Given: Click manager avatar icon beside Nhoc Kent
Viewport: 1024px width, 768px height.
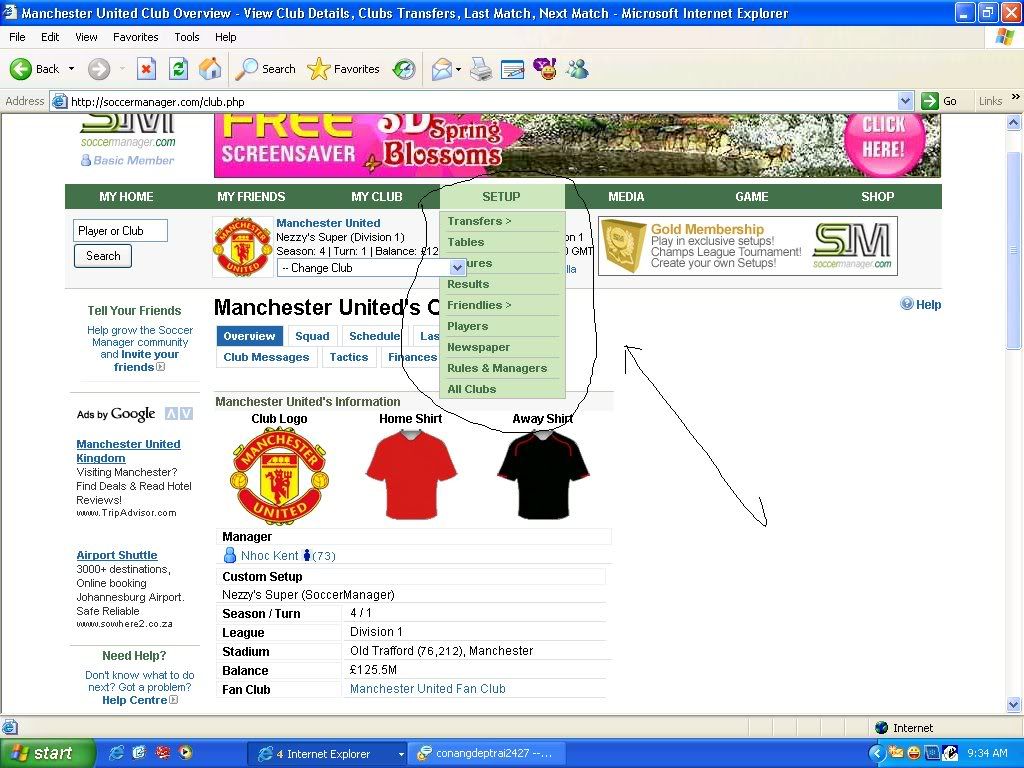Looking at the screenshot, I should (230, 555).
